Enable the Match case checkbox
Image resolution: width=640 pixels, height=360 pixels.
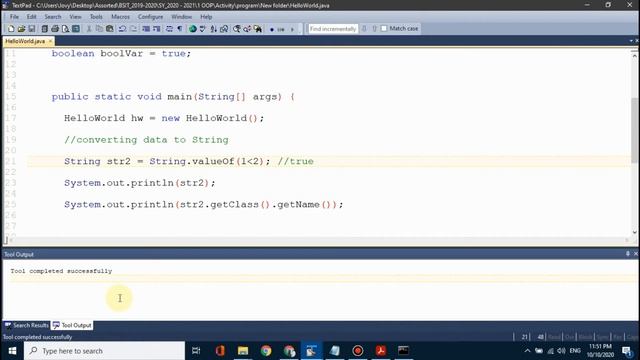[x=384, y=29]
